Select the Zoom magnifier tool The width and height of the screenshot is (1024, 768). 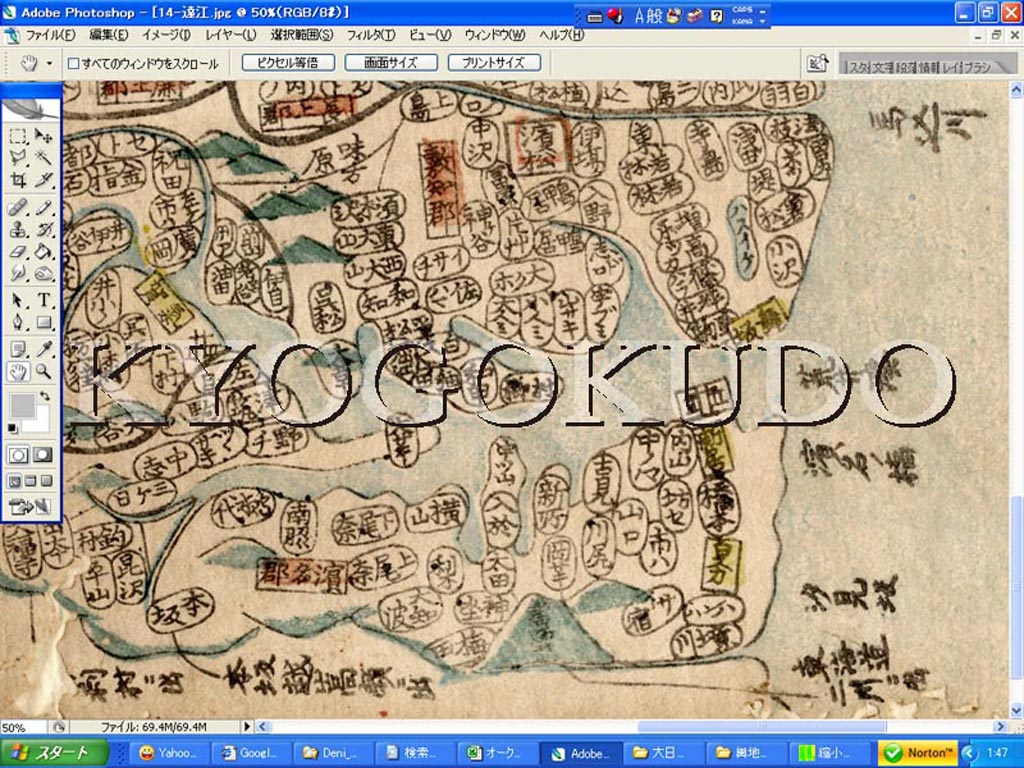pos(44,372)
